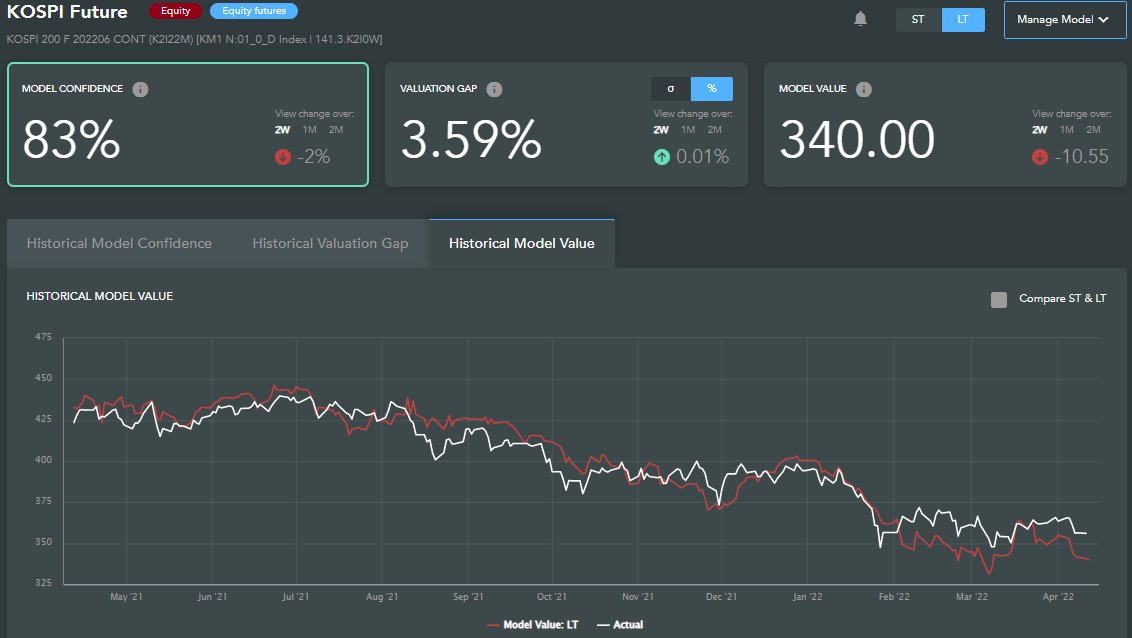Click the 400 y-axis label
Viewport: 1132px width, 638px height.
pos(43,460)
